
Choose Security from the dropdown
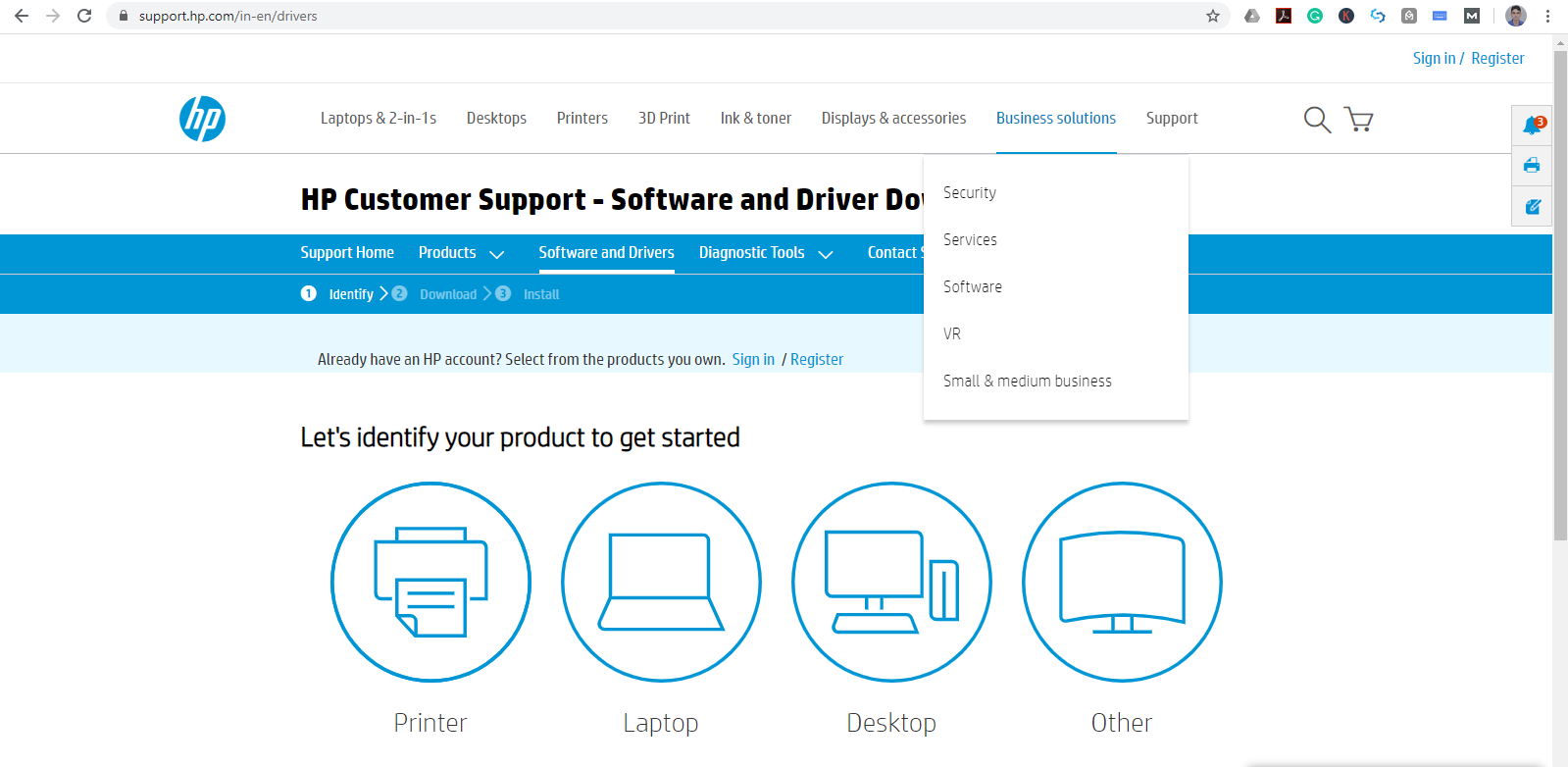(970, 192)
